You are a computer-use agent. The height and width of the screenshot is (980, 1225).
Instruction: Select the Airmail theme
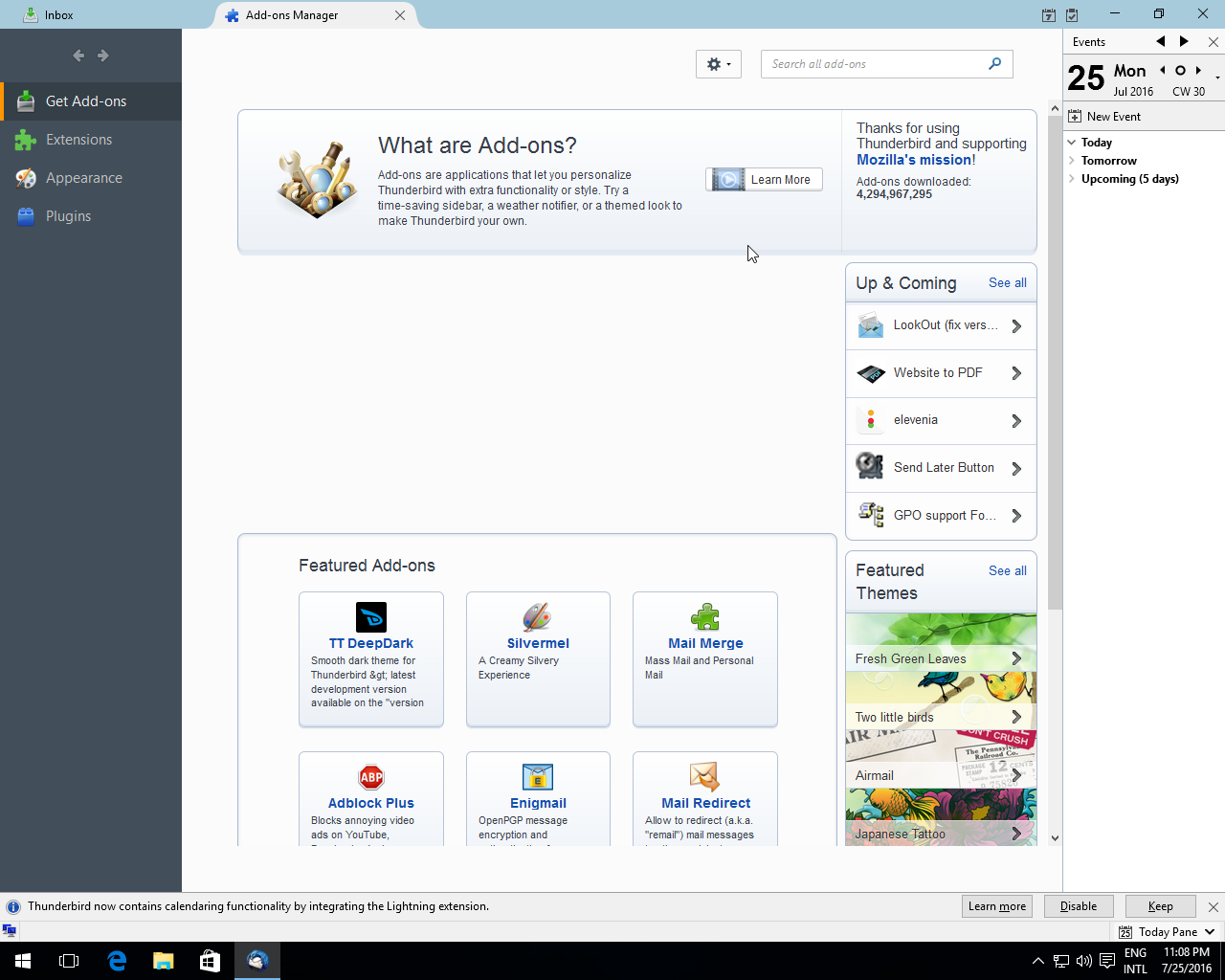941,760
